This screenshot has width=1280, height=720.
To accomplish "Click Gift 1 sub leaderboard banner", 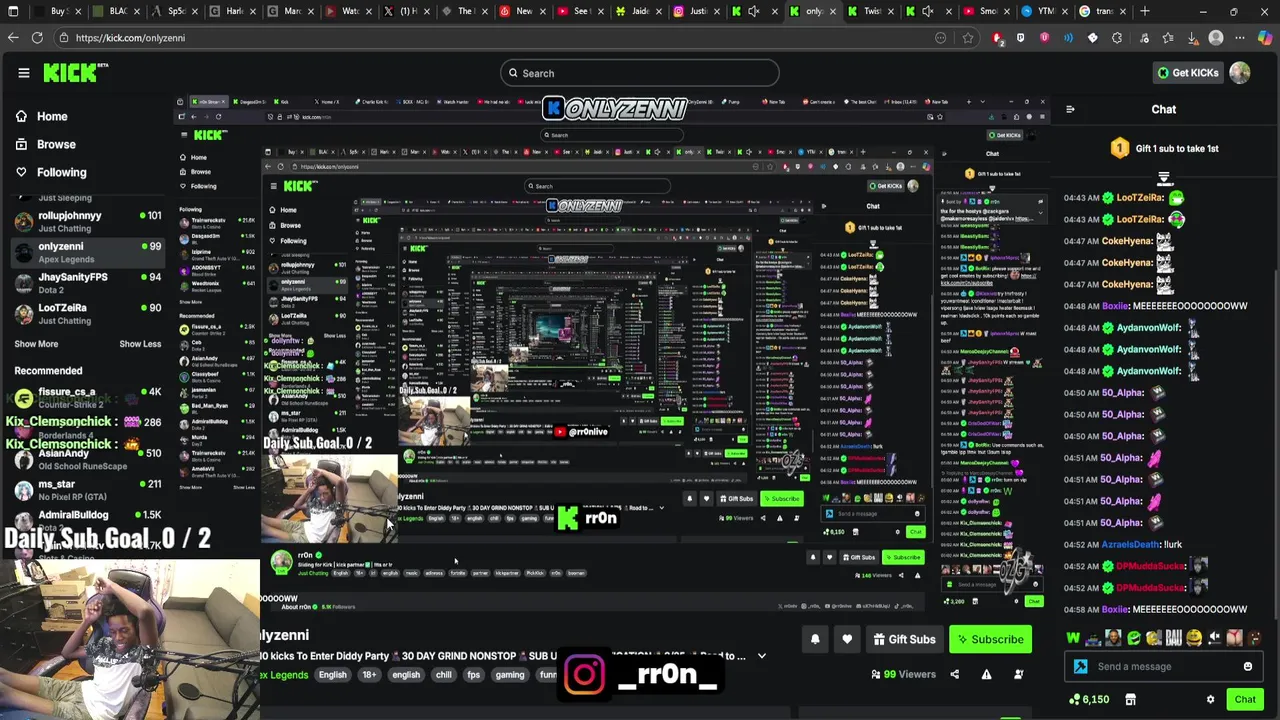I will [x=1164, y=148].
